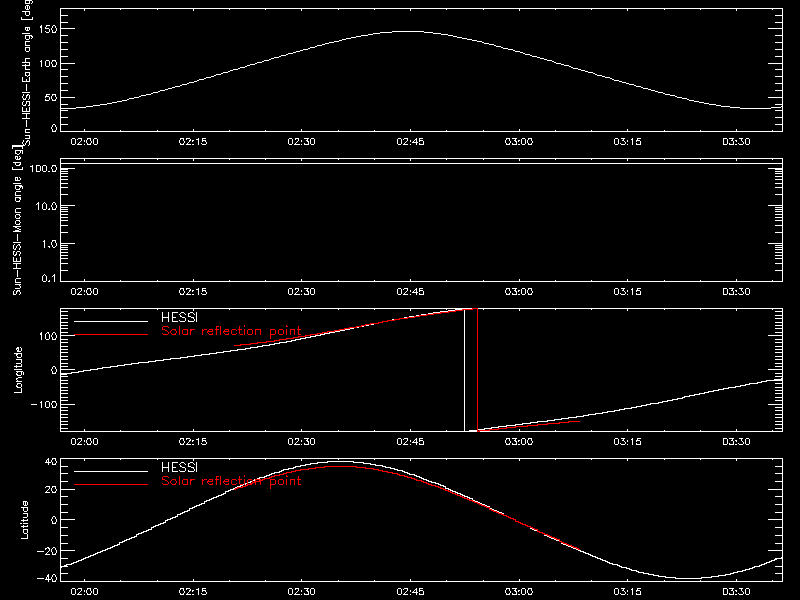This screenshot has width=800, height=600.
Task: Click the 10.0 tick on Moon angle axis
Action: click(x=46, y=206)
